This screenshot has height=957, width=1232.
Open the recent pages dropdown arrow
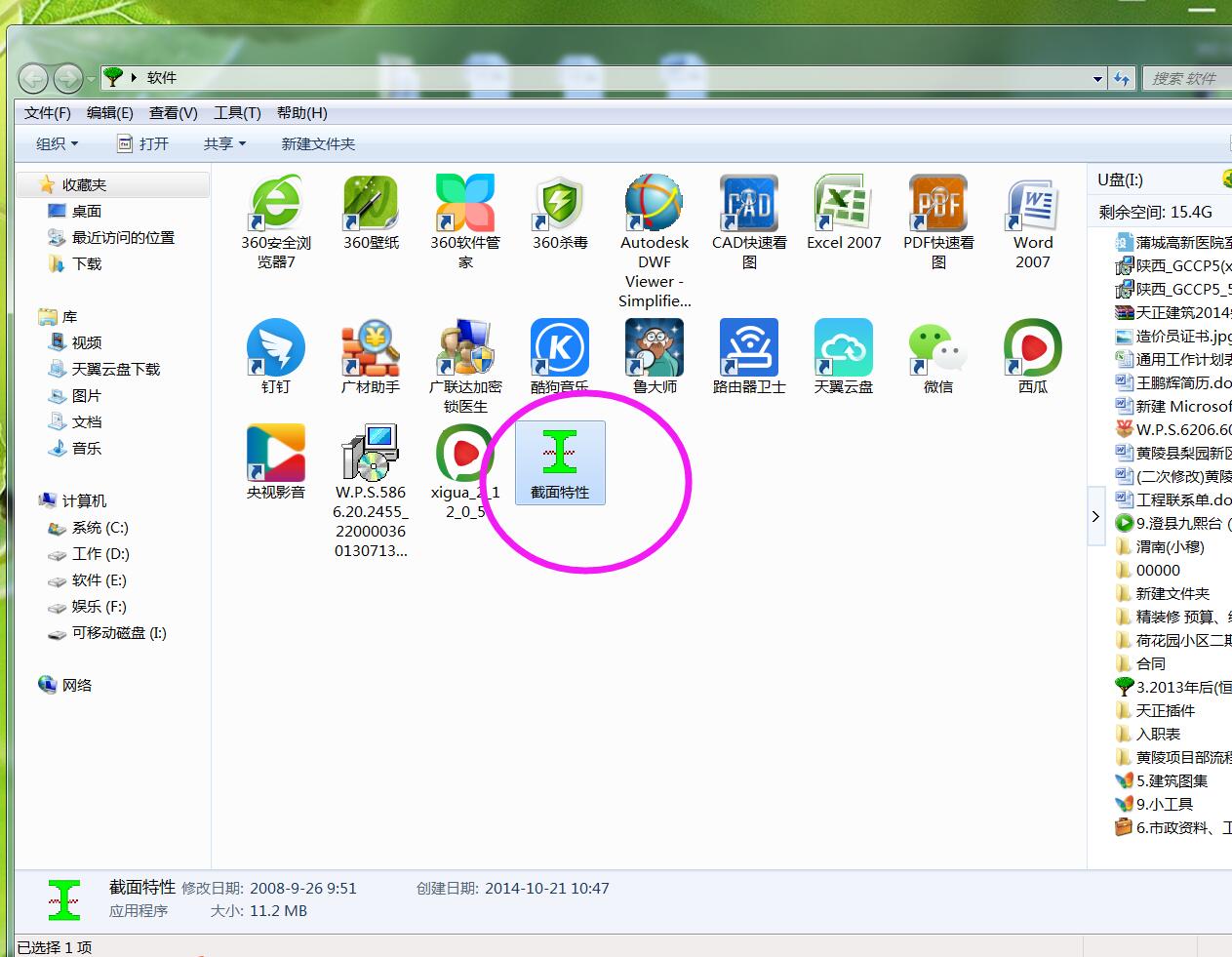point(91,78)
